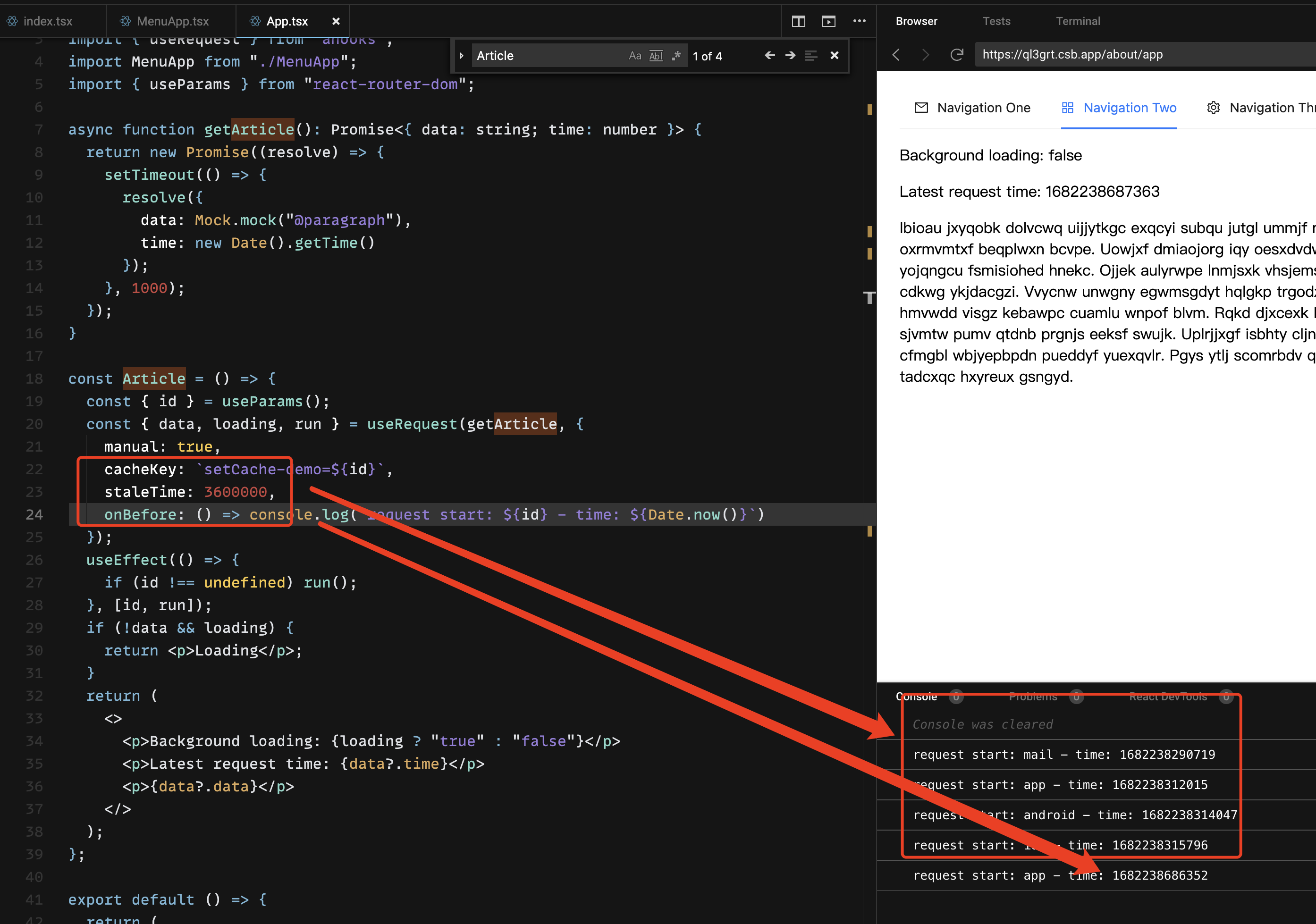The height and width of the screenshot is (924, 1316).
Task: Reload the page in the embedded browser
Action: tap(957, 54)
